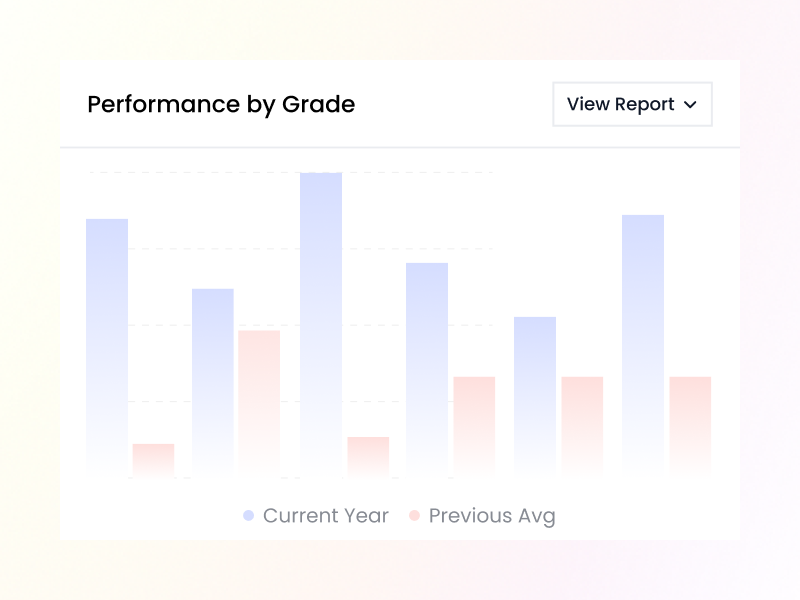
Task: Select the Performance by Grade title
Action: tap(221, 104)
